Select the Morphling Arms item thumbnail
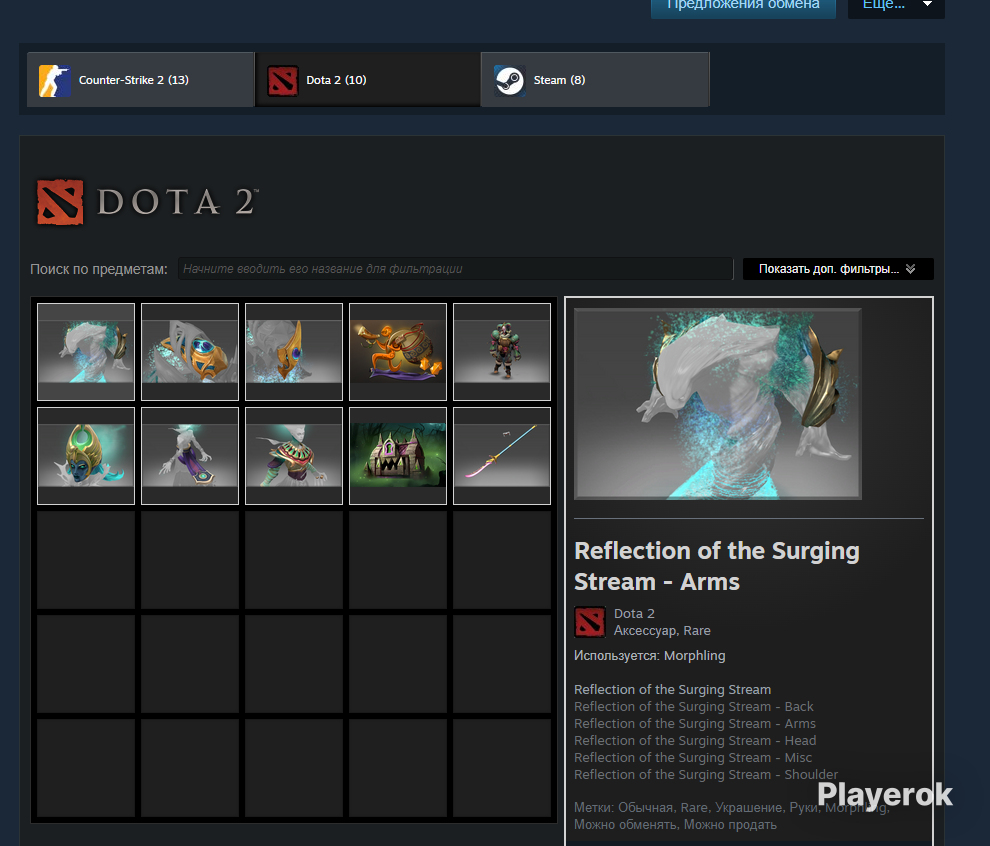Screen dimensions: 990x846 (x=86, y=352)
